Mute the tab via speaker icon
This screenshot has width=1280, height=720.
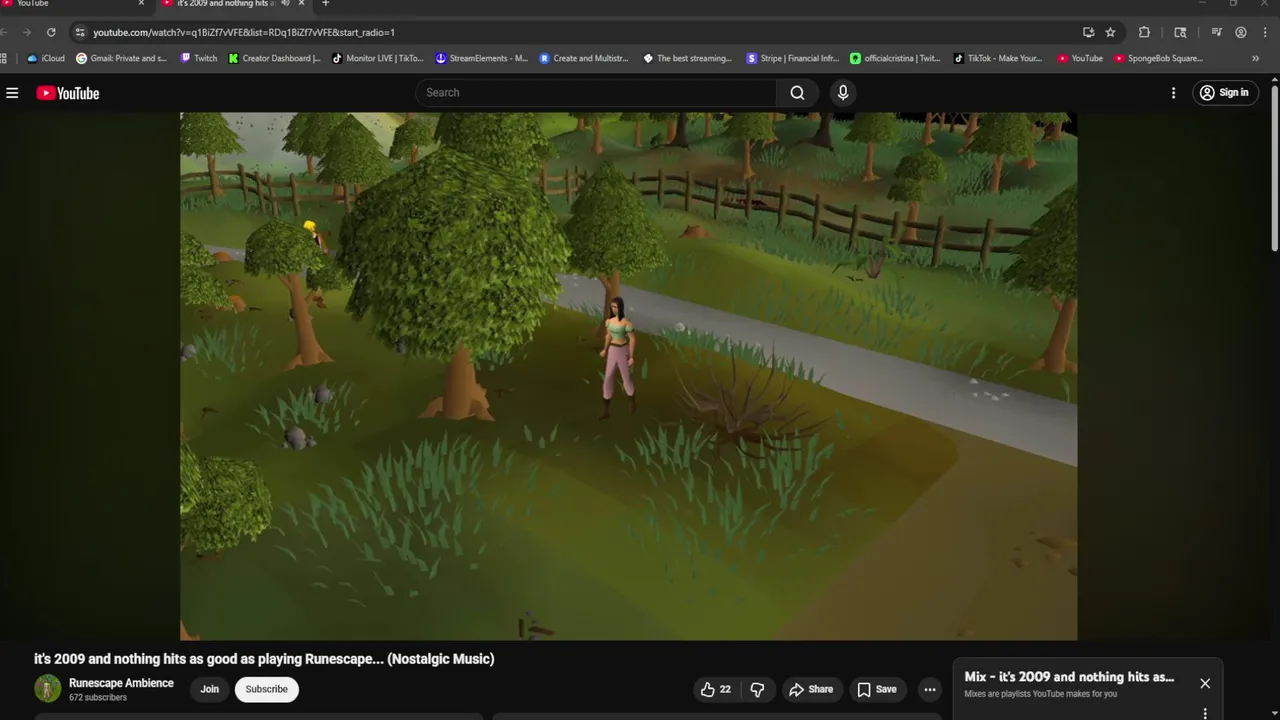pos(285,3)
